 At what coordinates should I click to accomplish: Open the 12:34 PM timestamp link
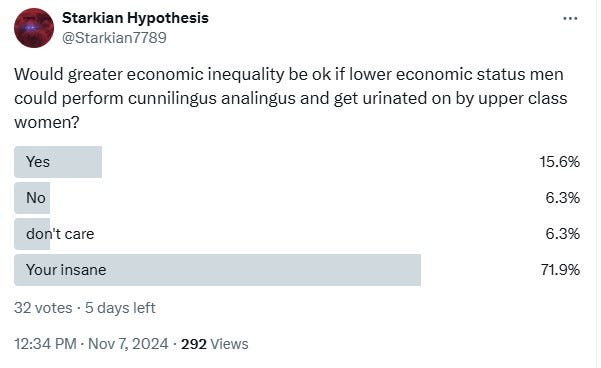[x=45, y=344]
